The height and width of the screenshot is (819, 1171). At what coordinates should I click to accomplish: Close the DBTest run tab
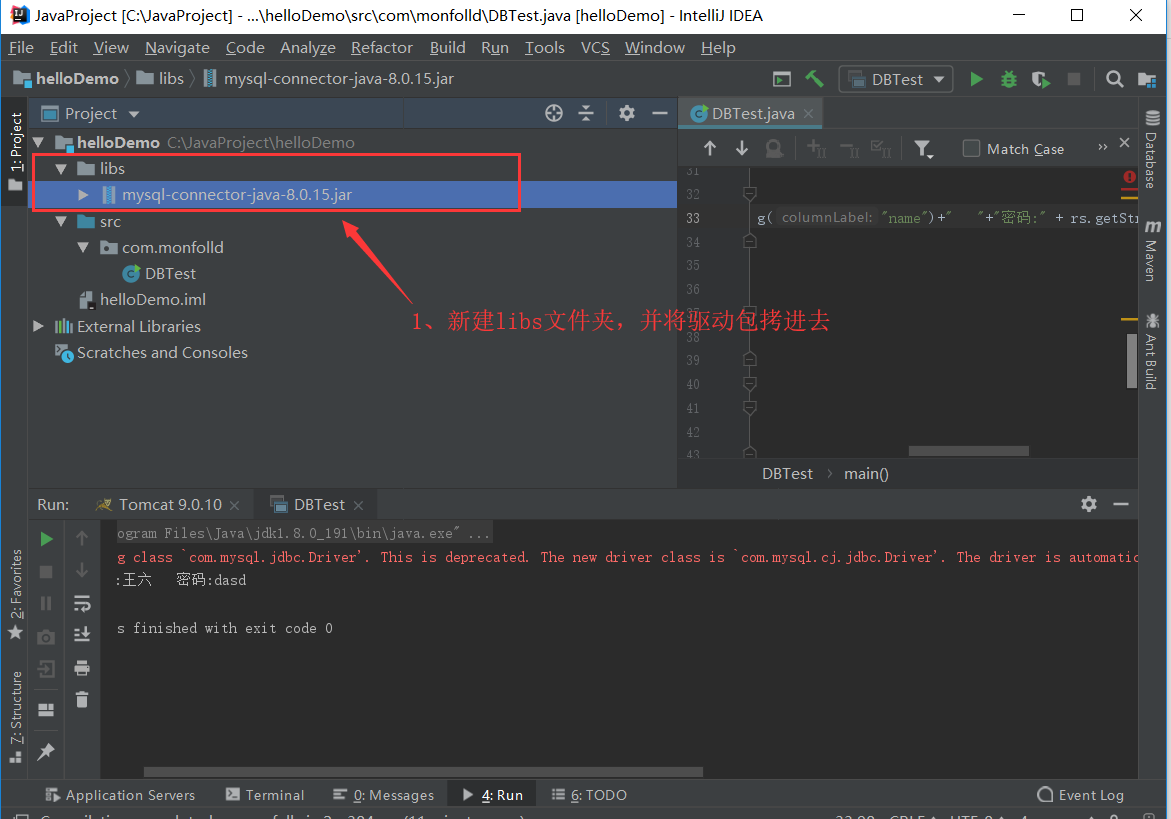click(x=358, y=505)
